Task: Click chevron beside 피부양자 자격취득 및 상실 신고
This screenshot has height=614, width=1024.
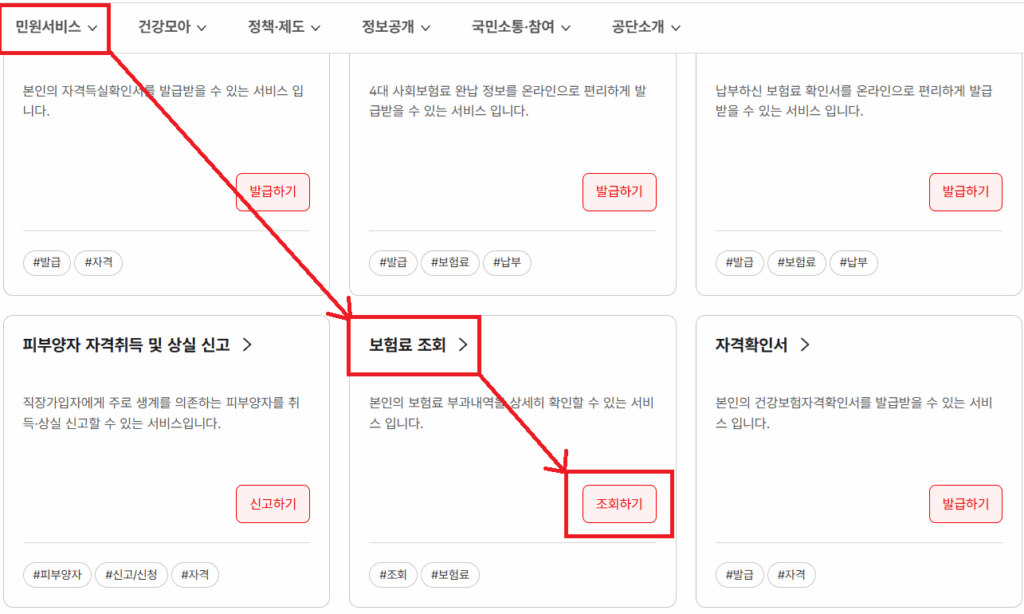Action: pos(248,344)
